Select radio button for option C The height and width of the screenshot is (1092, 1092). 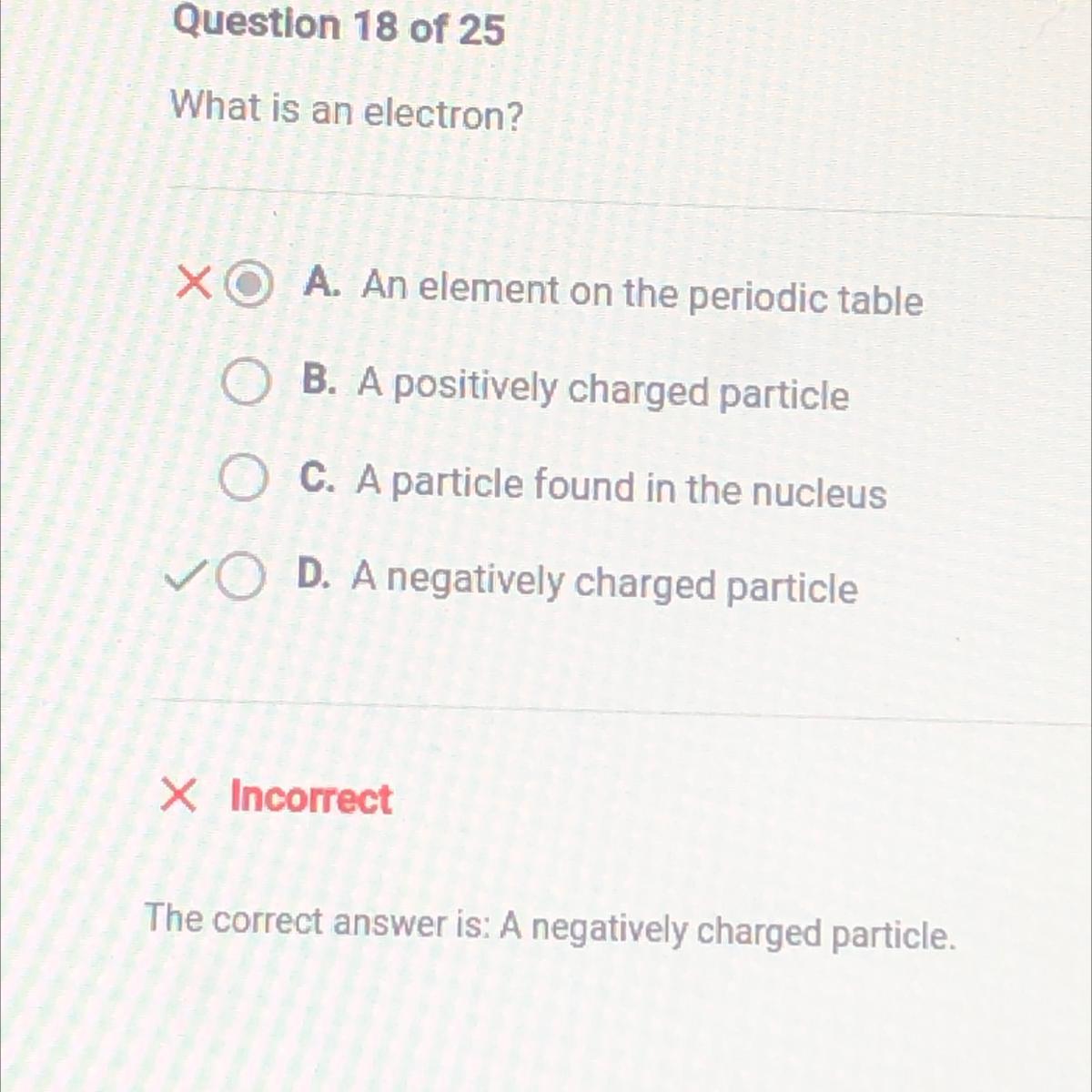(243, 480)
